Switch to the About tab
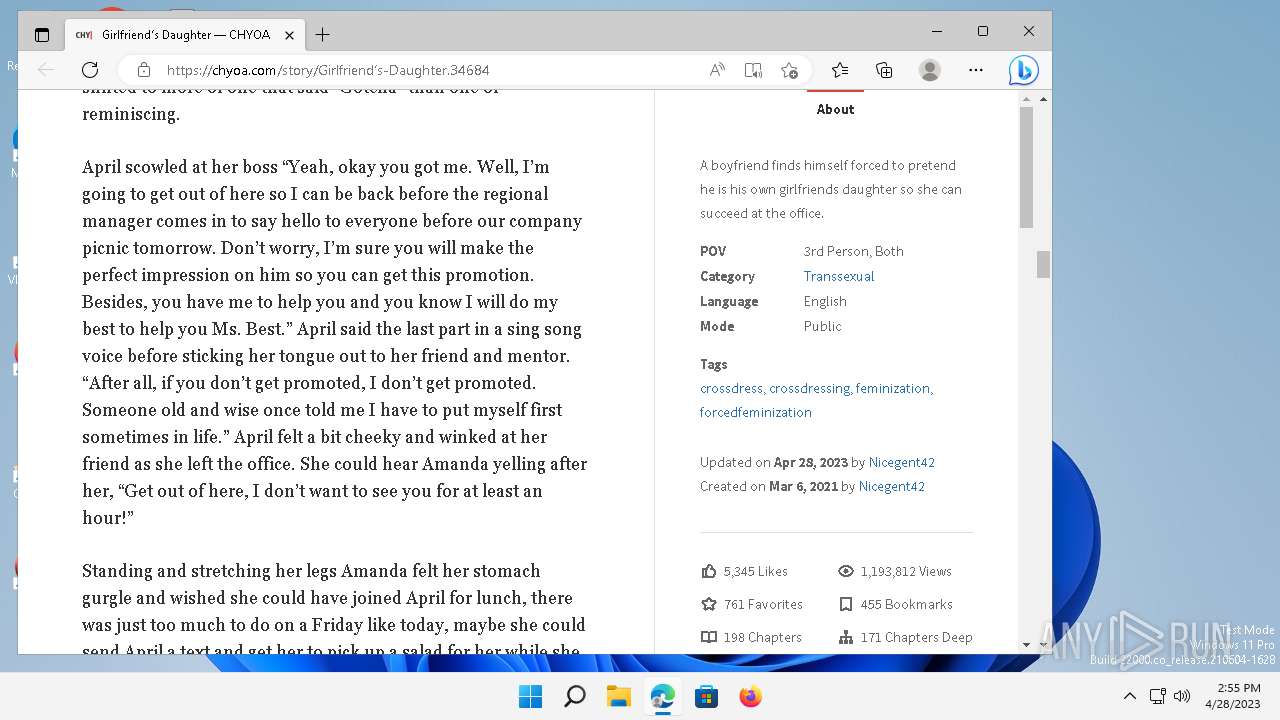 click(x=835, y=109)
